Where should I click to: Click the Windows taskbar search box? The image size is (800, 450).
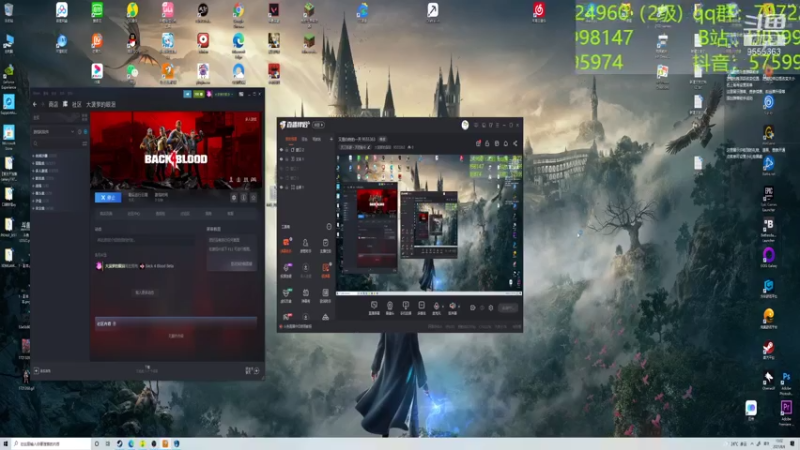(51, 444)
